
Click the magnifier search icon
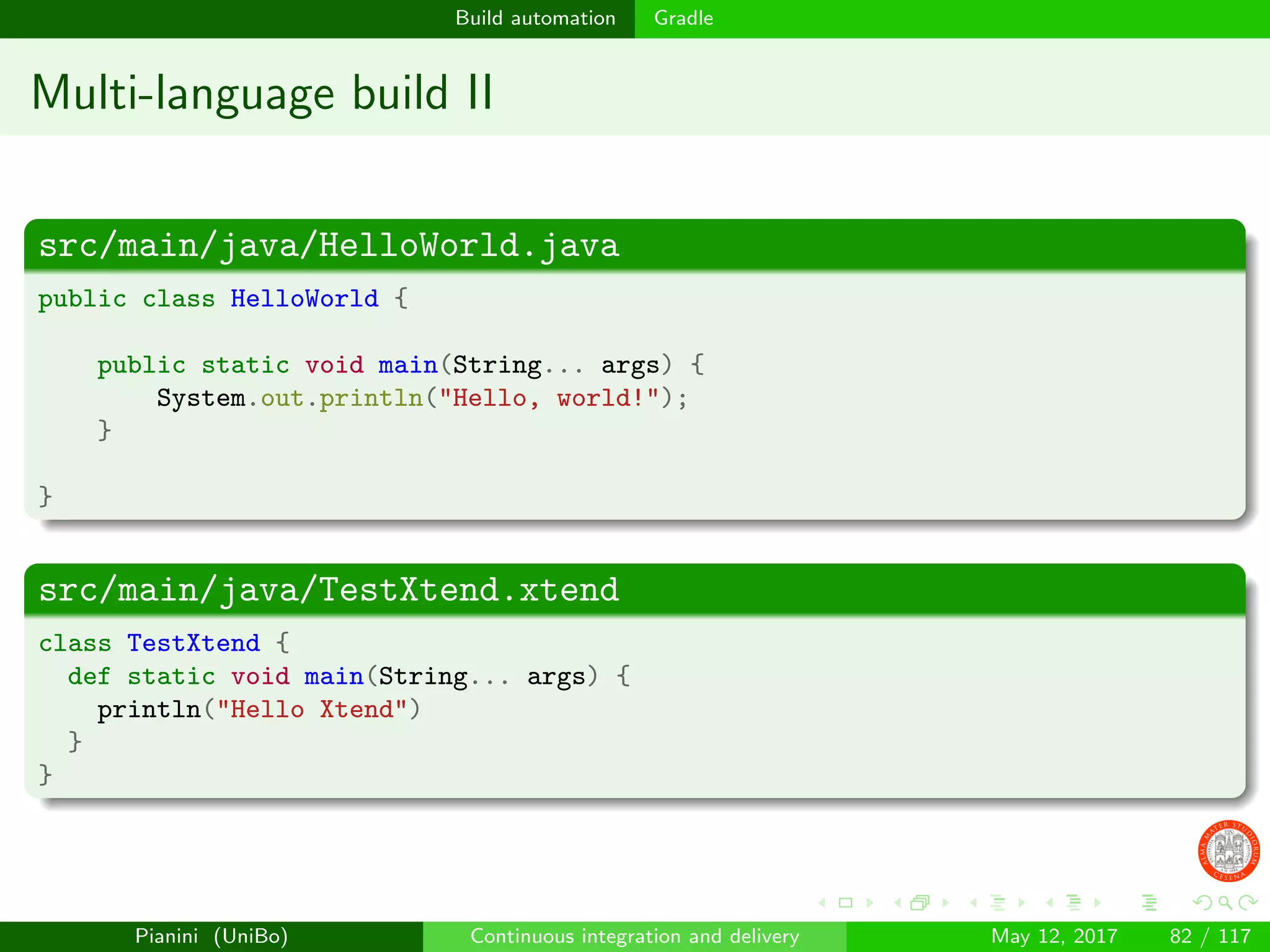pos(1225,903)
